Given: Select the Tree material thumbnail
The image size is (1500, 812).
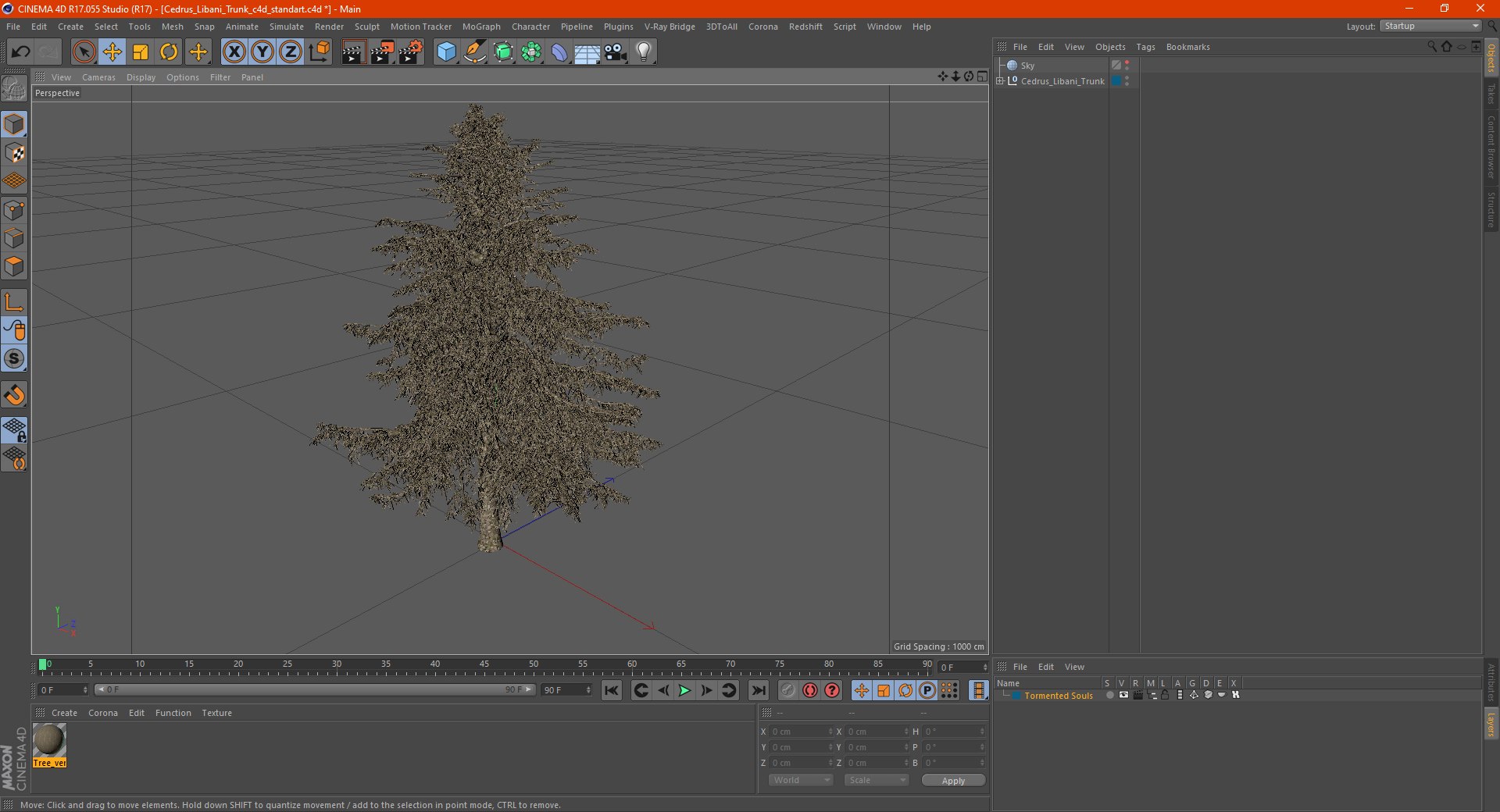Looking at the screenshot, I should tap(49, 740).
